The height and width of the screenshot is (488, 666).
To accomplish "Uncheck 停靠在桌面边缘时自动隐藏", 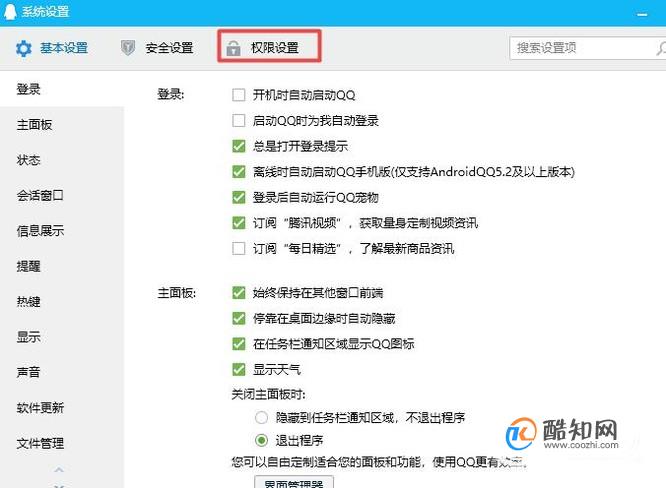I will [x=239, y=318].
